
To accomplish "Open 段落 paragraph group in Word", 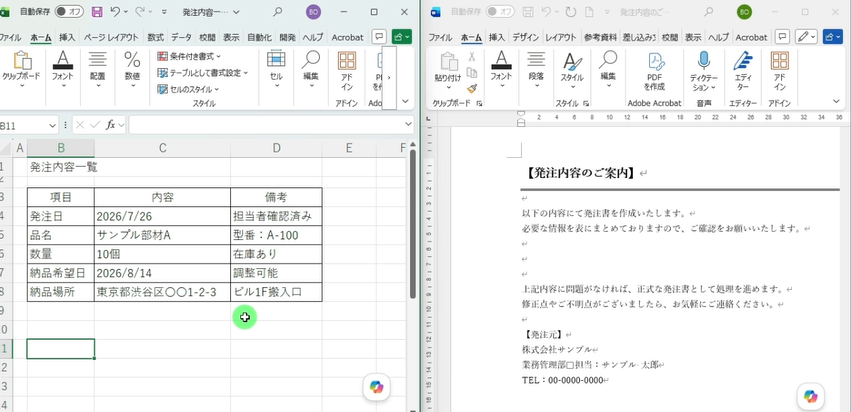I will [x=536, y=69].
